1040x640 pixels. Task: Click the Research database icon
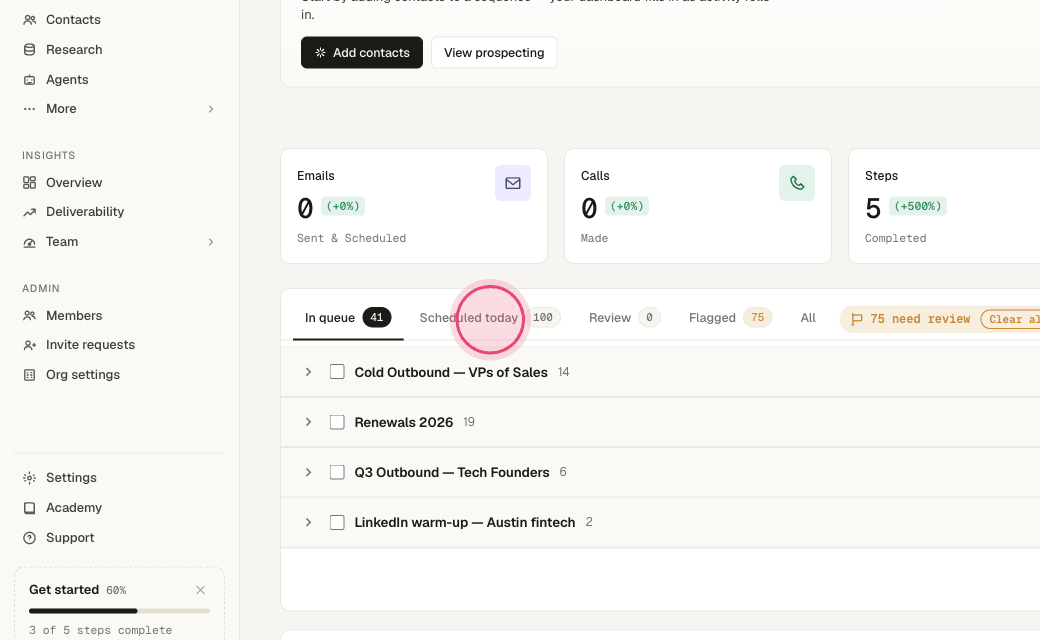(x=29, y=50)
